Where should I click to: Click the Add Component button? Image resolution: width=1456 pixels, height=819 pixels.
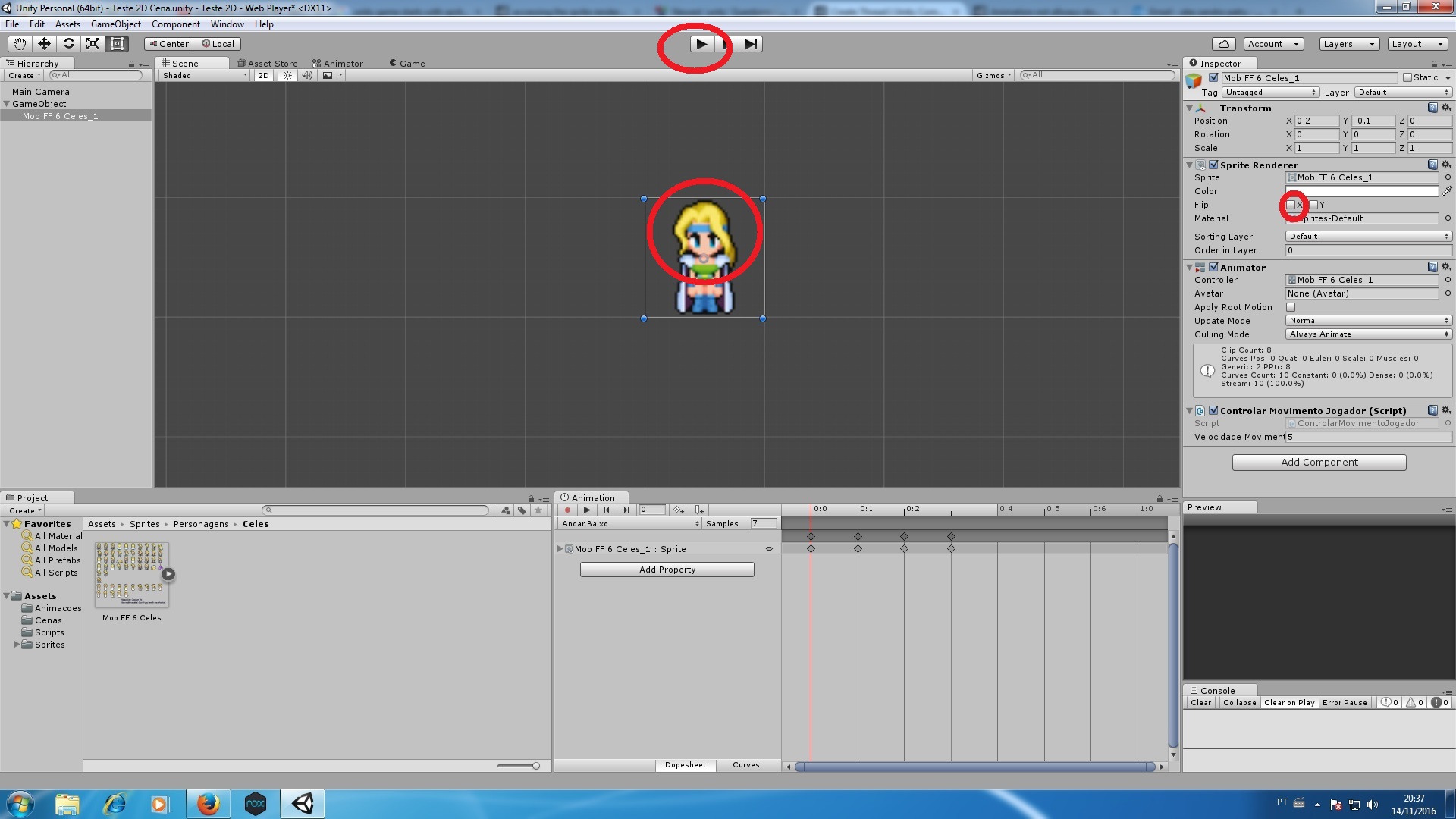1319,462
